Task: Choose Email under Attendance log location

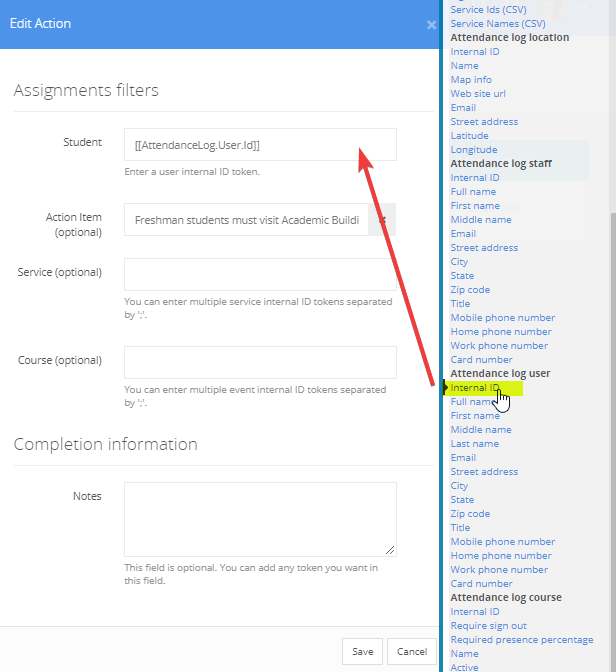Action: click(463, 108)
